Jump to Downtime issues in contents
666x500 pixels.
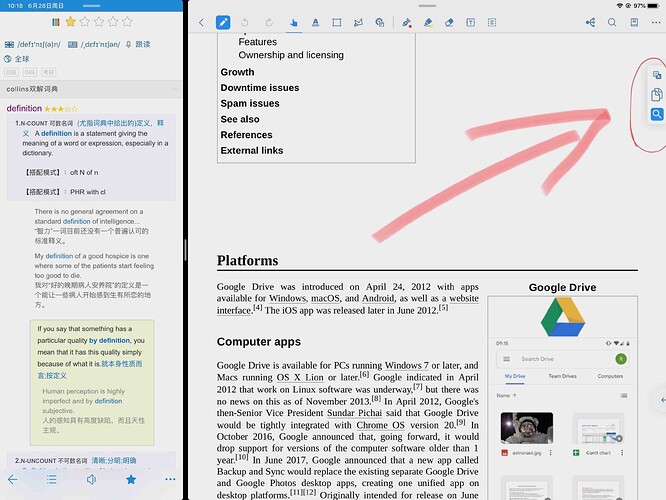click(x=260, y=88)
